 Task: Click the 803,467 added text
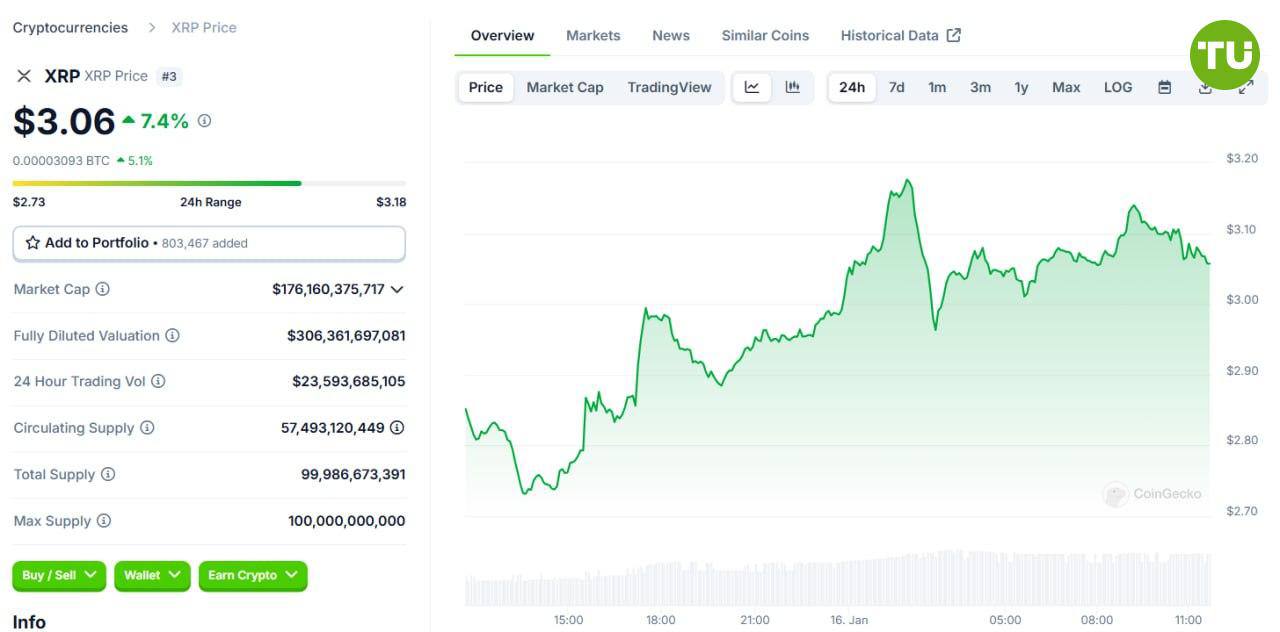(204, 243)
